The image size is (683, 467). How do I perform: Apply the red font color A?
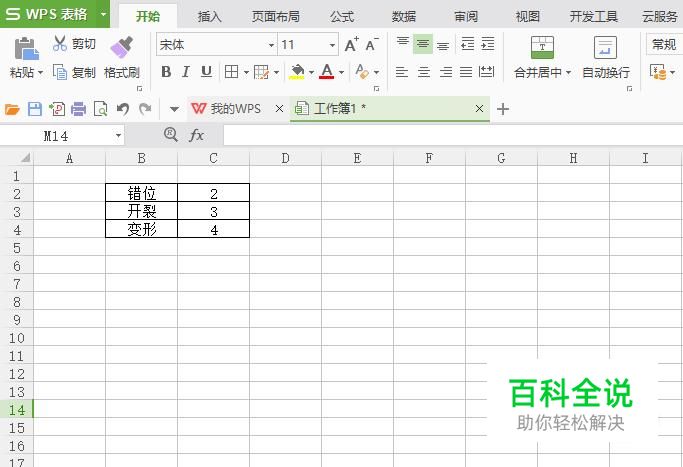(327, 71)
